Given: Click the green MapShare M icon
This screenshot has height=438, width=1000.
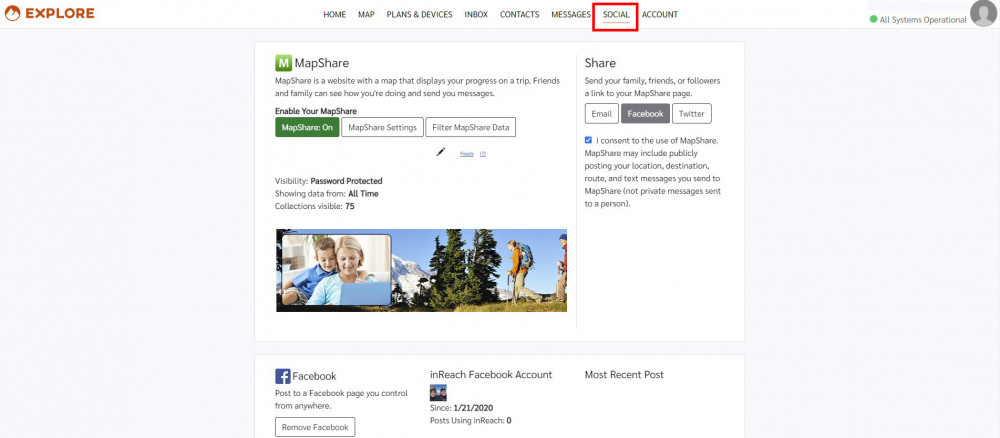Looking at the screenshot, I should click(283, 63).
